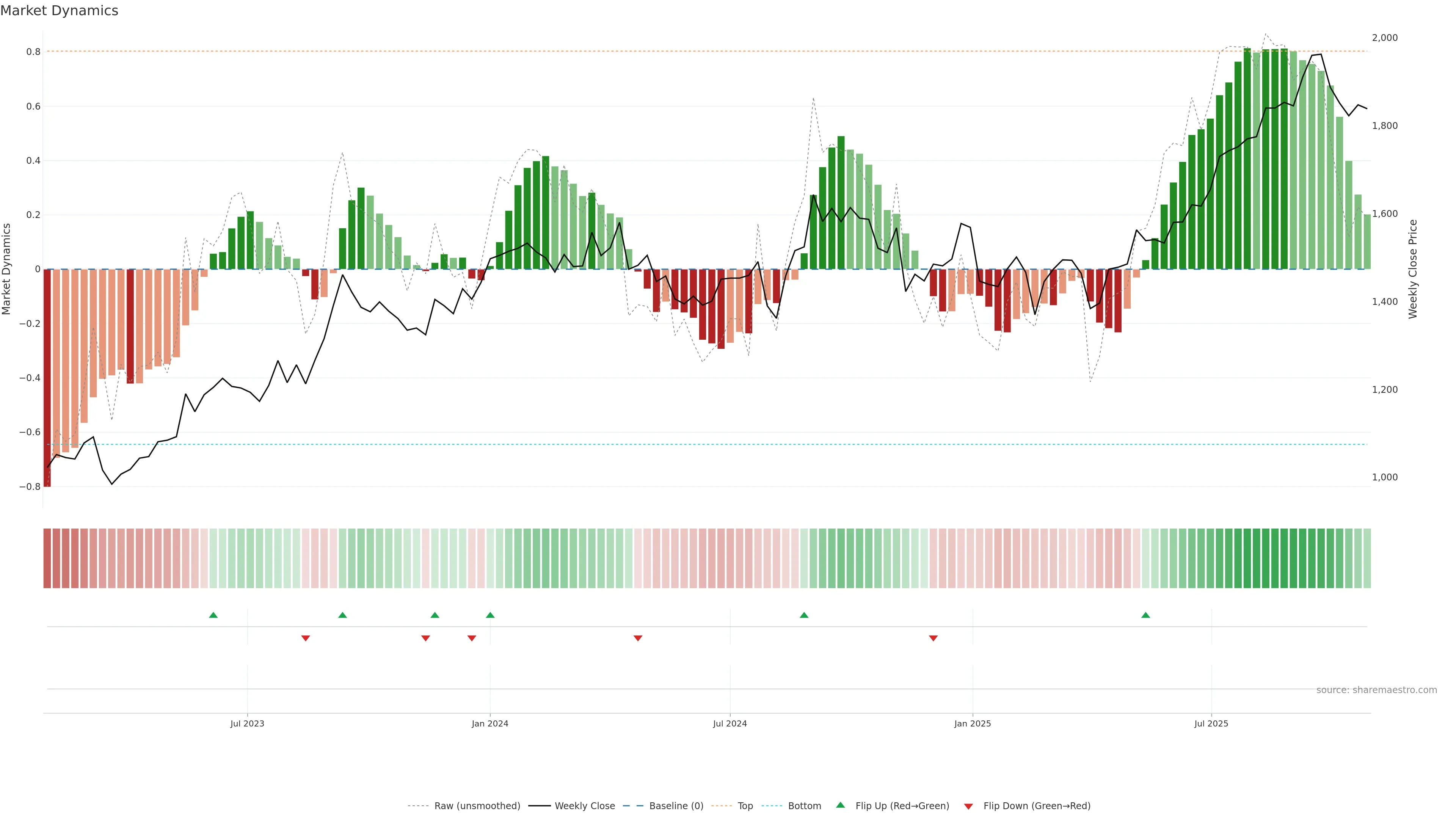
Task: Click the Jul 2024 x-axis label
Action: coord(730,723)
